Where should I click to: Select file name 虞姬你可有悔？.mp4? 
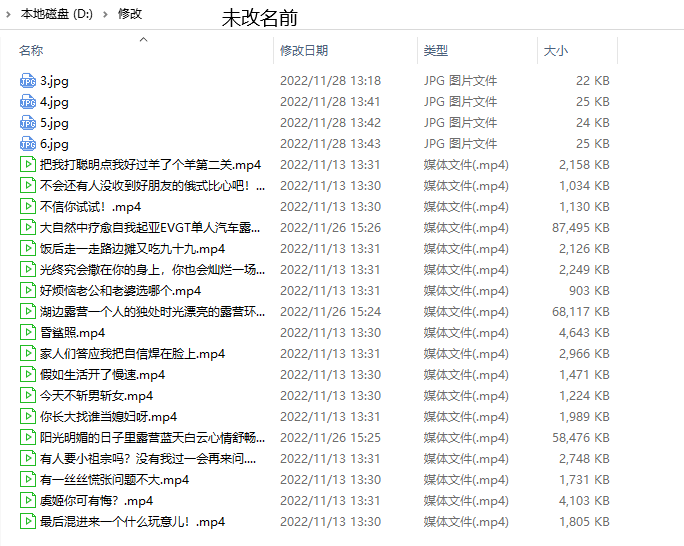click(x=96, y=500)
